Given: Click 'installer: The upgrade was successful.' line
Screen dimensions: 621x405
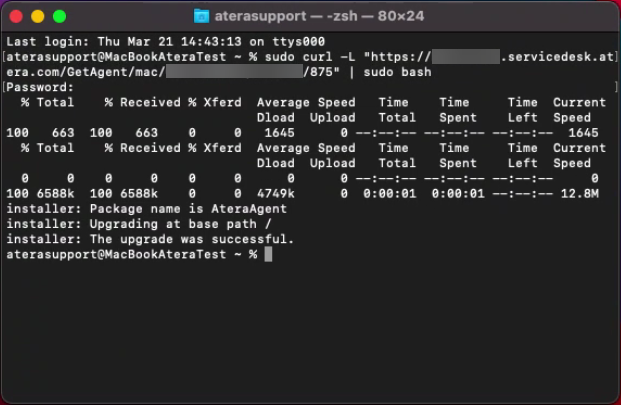Looking at the screenshot, I should click(x=150, y=239).
